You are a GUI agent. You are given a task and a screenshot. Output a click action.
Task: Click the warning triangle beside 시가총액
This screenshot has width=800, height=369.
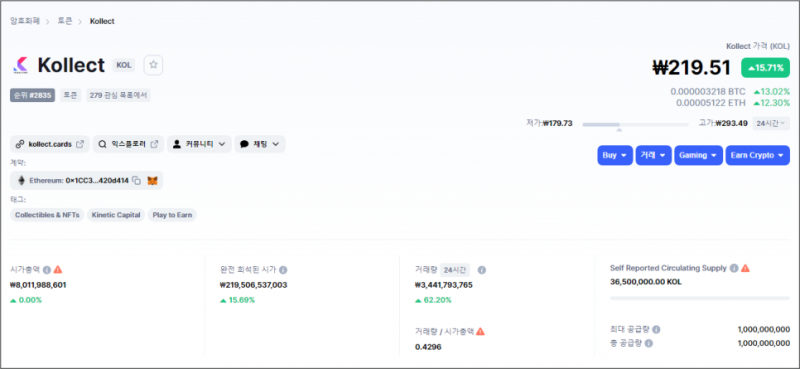(x=58, y=269)
